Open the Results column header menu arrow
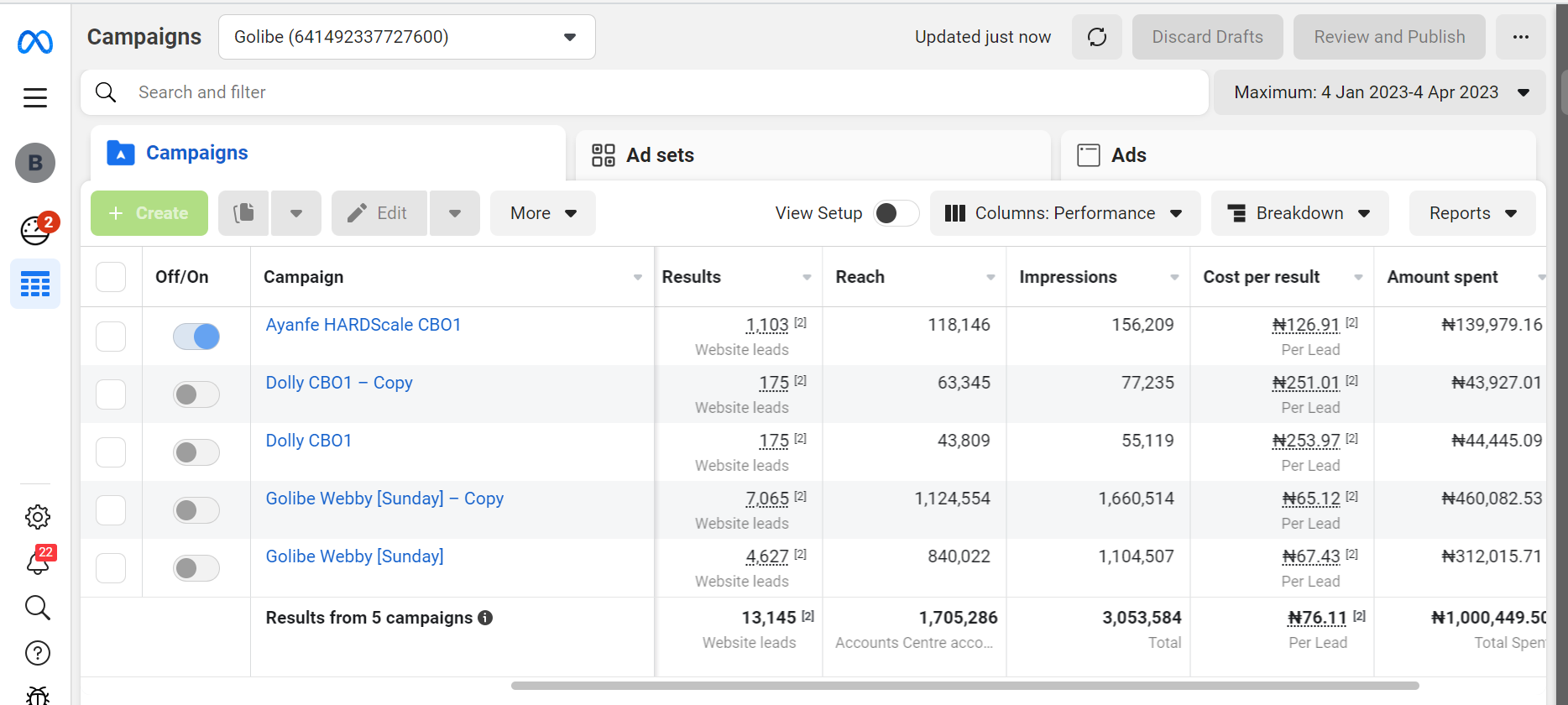The height and width of the screenshot is (705, 1568). click(x=807, y=277)
